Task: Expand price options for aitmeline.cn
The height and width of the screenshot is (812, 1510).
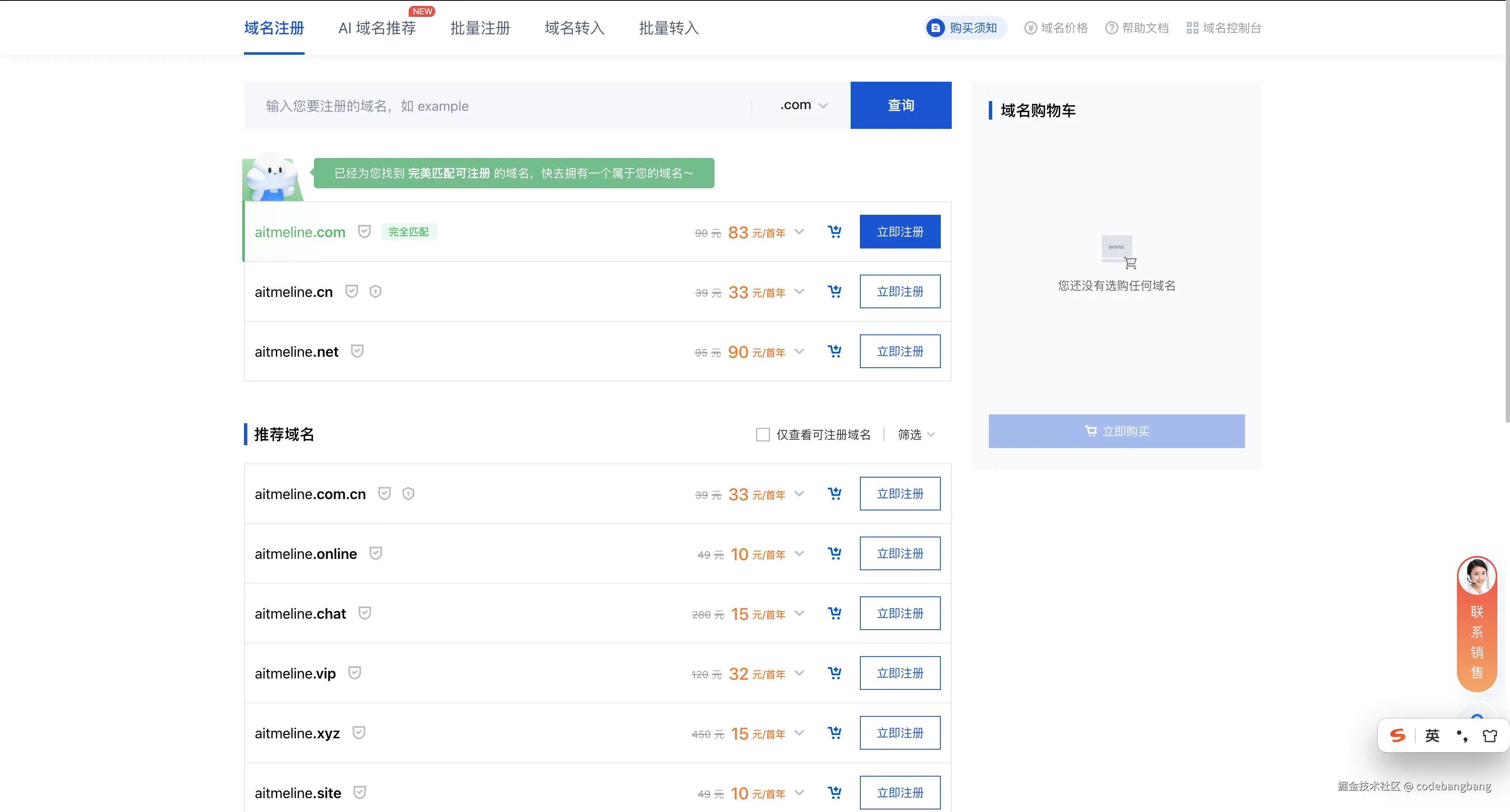Action: coord(799,291)
